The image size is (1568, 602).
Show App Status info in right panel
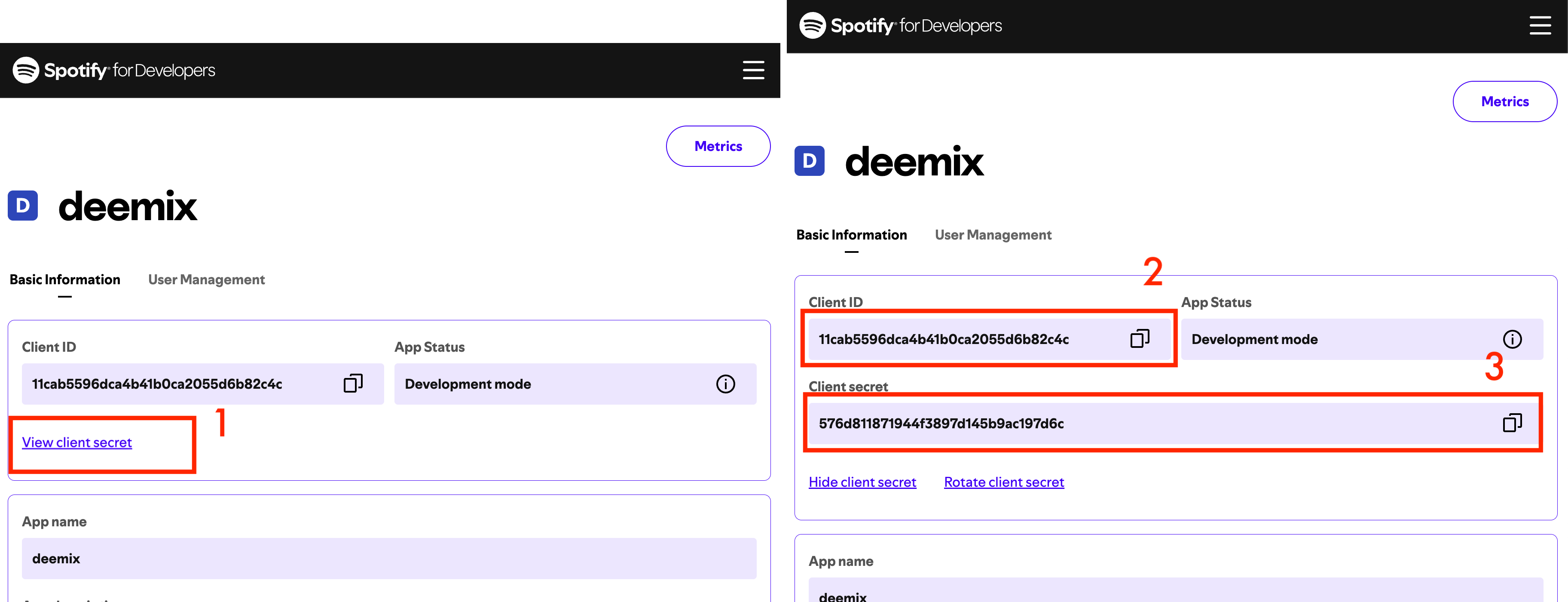1512,339
